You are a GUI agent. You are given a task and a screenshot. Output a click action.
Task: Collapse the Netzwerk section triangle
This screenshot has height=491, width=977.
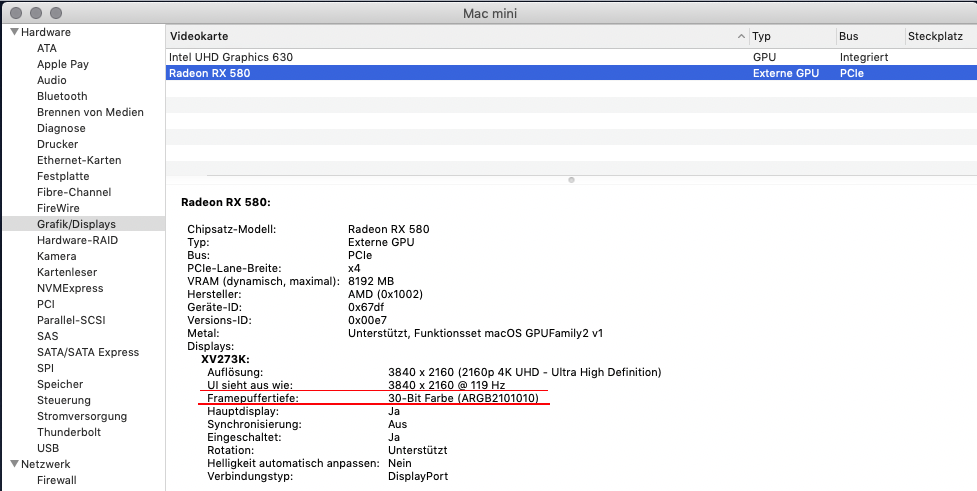[14, 464]
